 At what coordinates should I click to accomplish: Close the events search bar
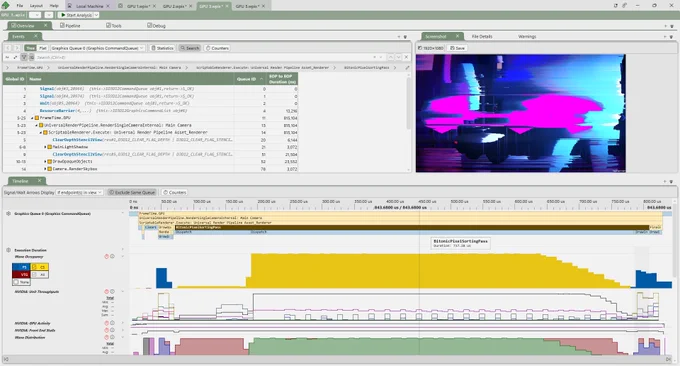coord(406,57)
